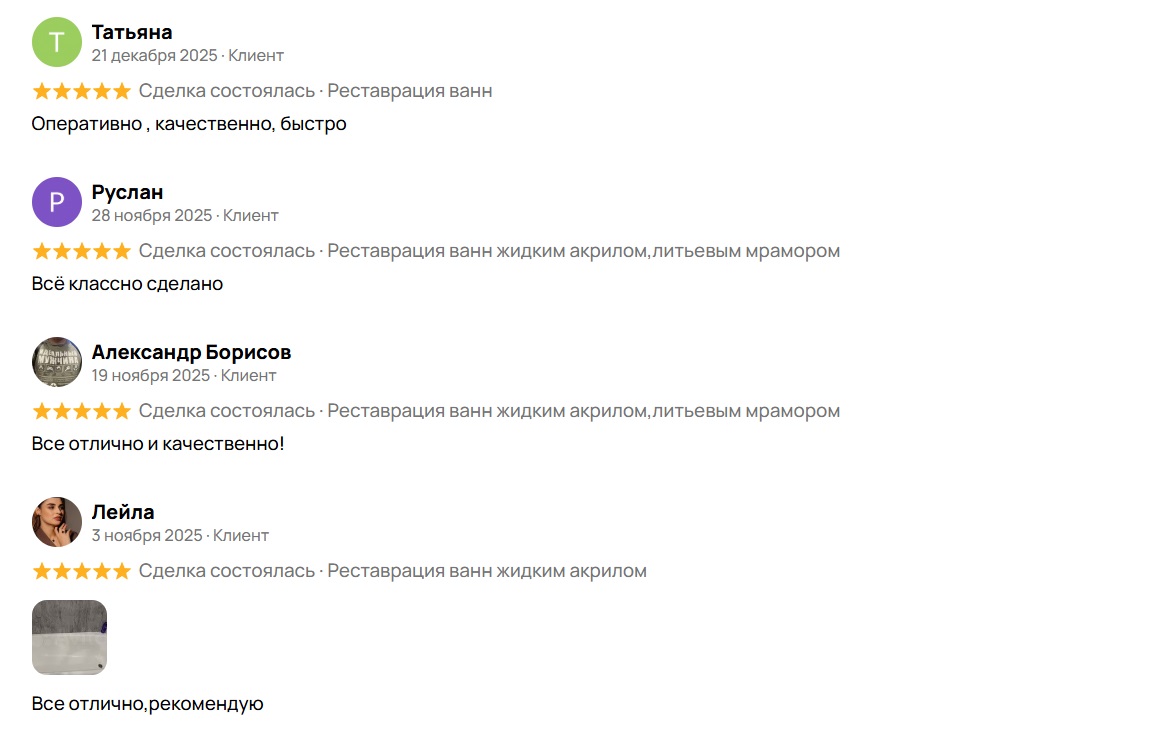Click the review text 'Всё классно сделано'
1156x732 pixels.
[x=127, y=284]
